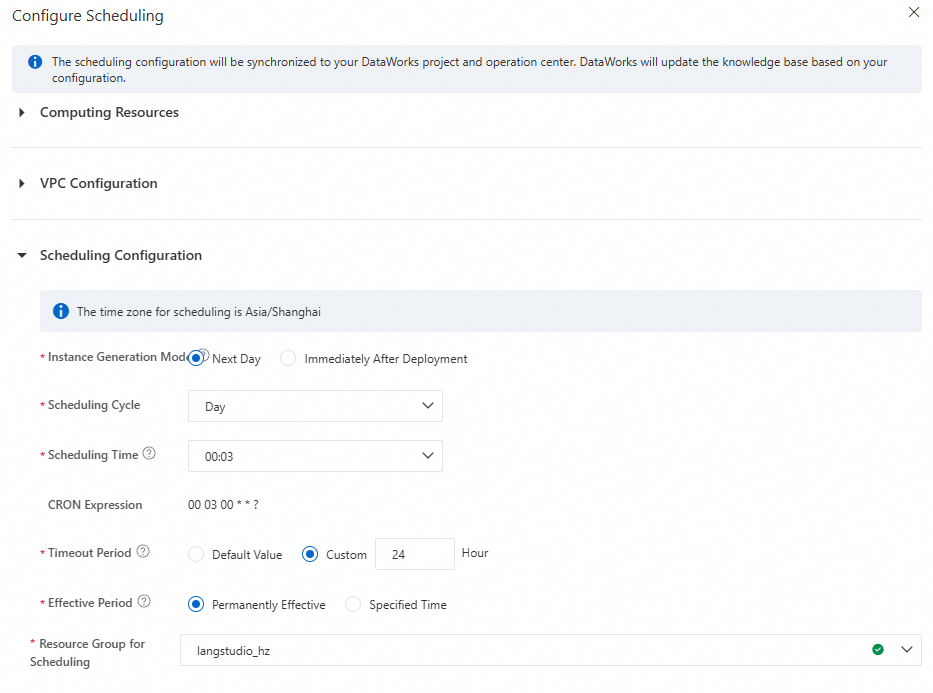This screenshot has width=933, height=693.
Task: Click the timeout hours input field
Action: [414, 554]
